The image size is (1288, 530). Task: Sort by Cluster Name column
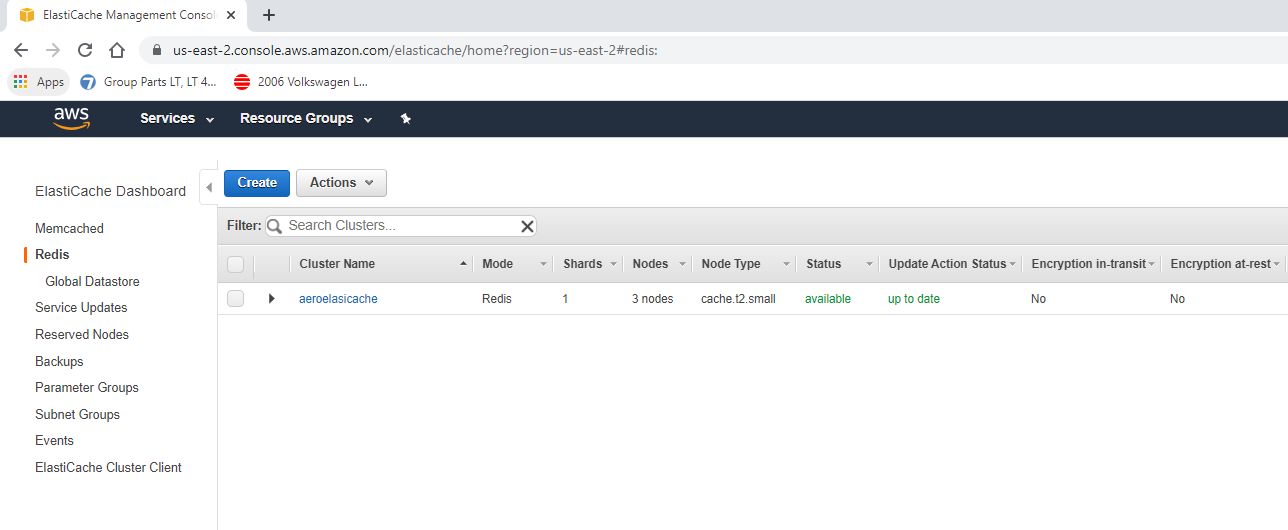coord(337,264)
